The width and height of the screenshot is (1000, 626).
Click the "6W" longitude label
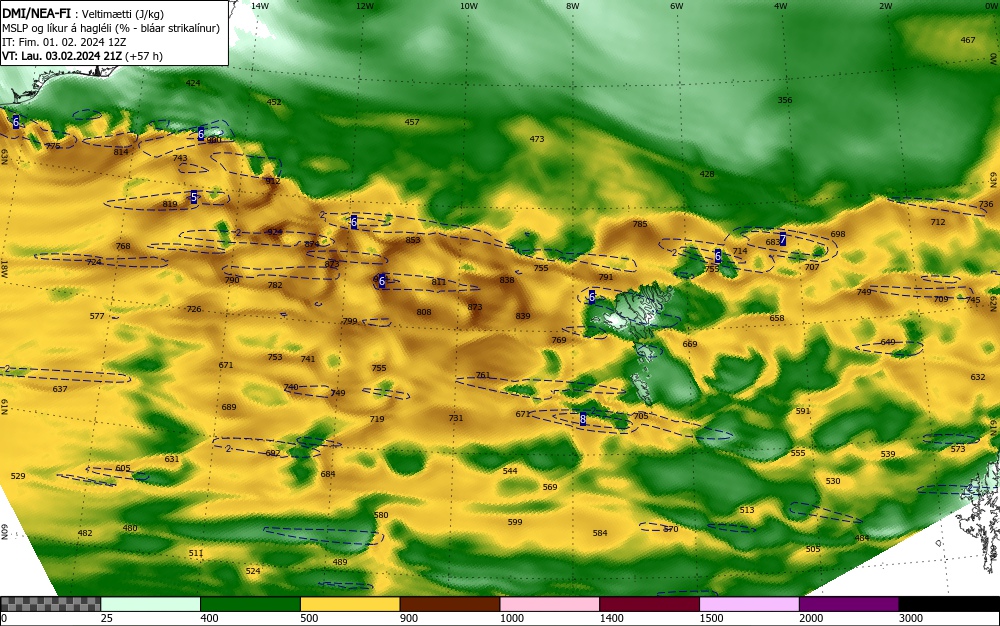677,6
